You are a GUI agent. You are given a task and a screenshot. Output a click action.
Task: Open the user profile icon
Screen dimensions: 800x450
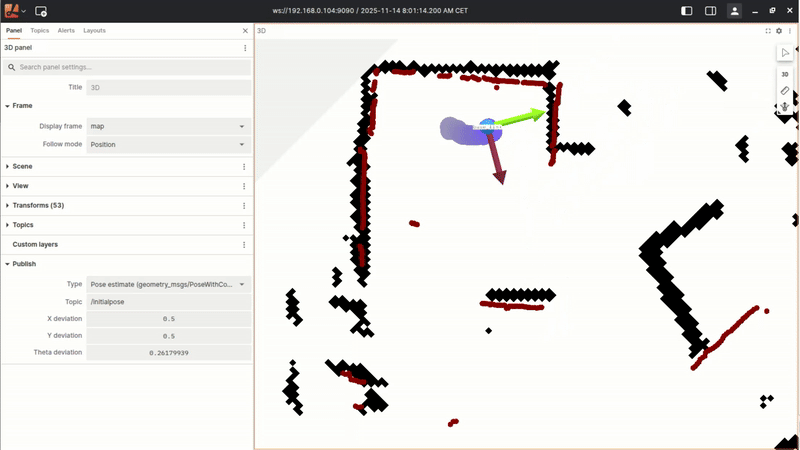(x=735, y=11)
